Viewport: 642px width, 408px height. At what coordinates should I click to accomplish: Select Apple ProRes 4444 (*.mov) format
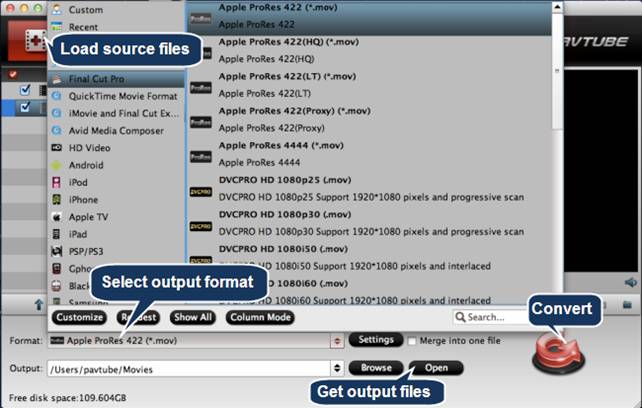coord(369,154)
